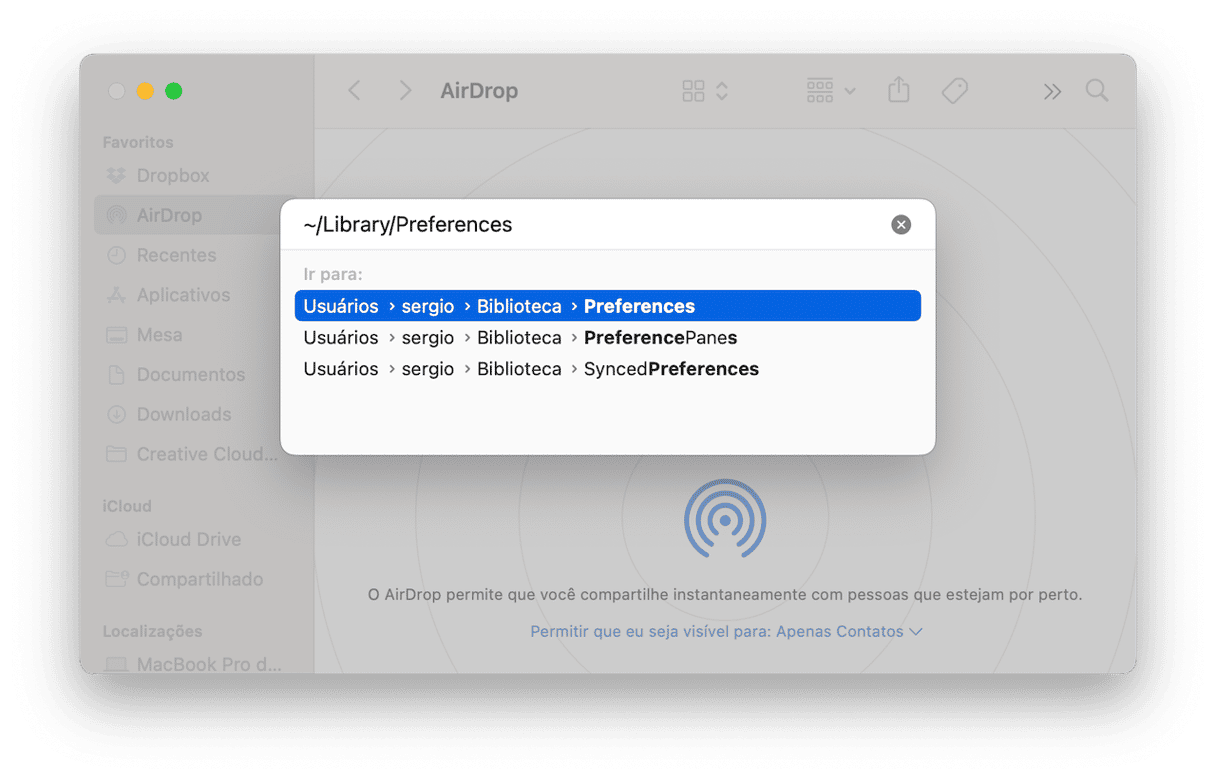The width and height of the screenshot is (1216, 779).
Task: Open the Tags toolbar icon
Action: tap(955, 91)
